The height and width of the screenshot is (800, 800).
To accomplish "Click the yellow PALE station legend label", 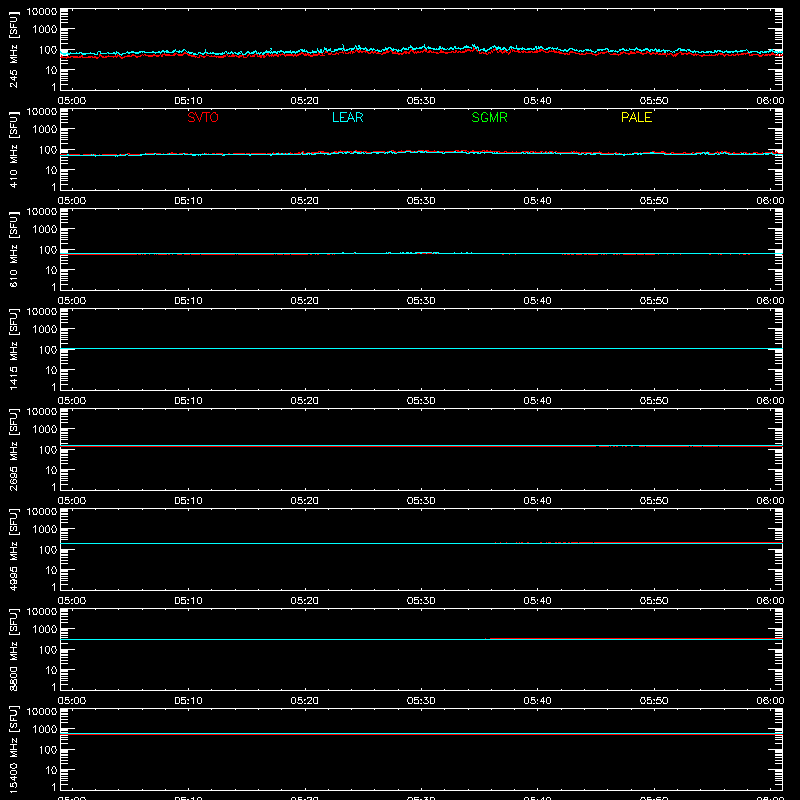I will tap(636, 117).
